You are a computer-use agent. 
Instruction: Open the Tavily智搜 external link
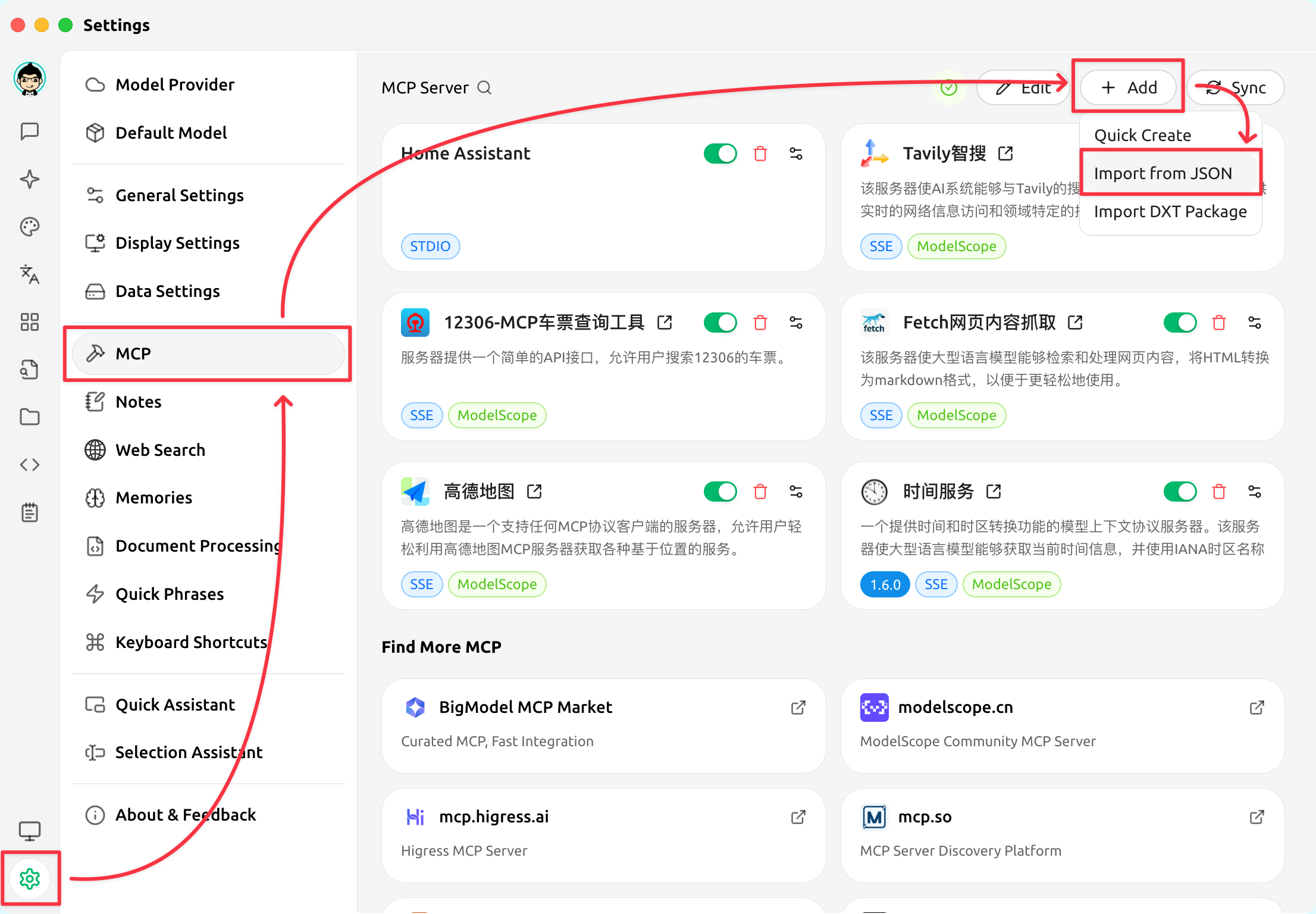click(1005, 152)
